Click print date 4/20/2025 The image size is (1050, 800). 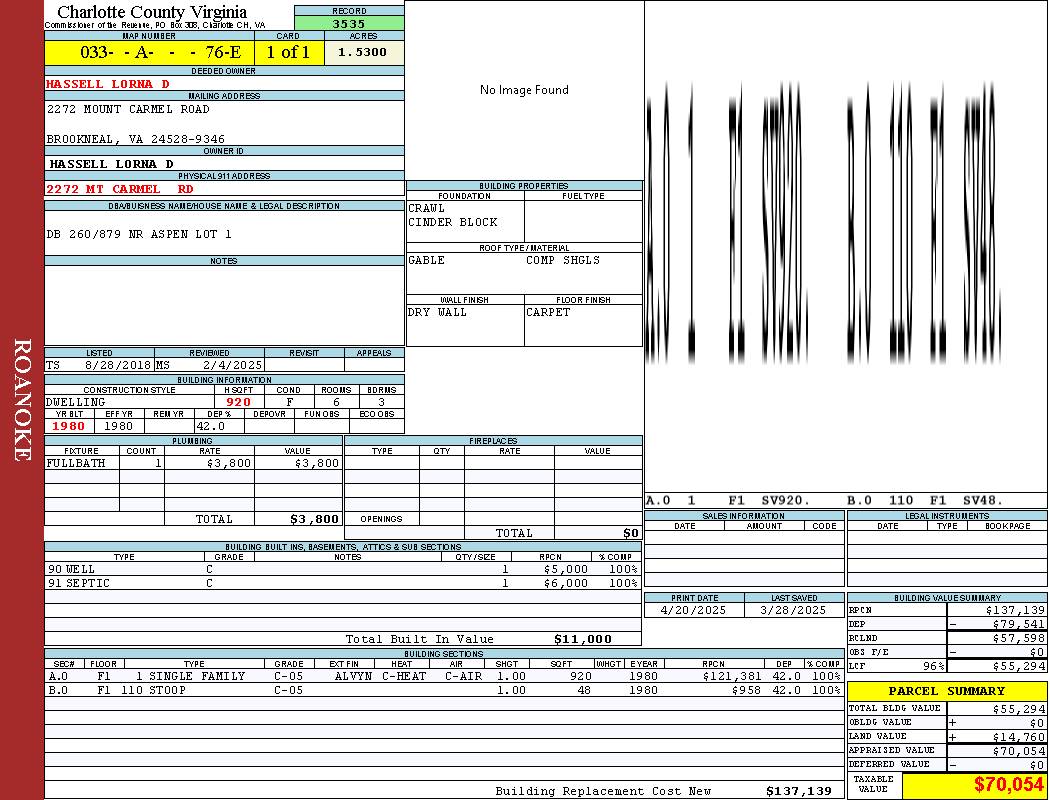693,611
